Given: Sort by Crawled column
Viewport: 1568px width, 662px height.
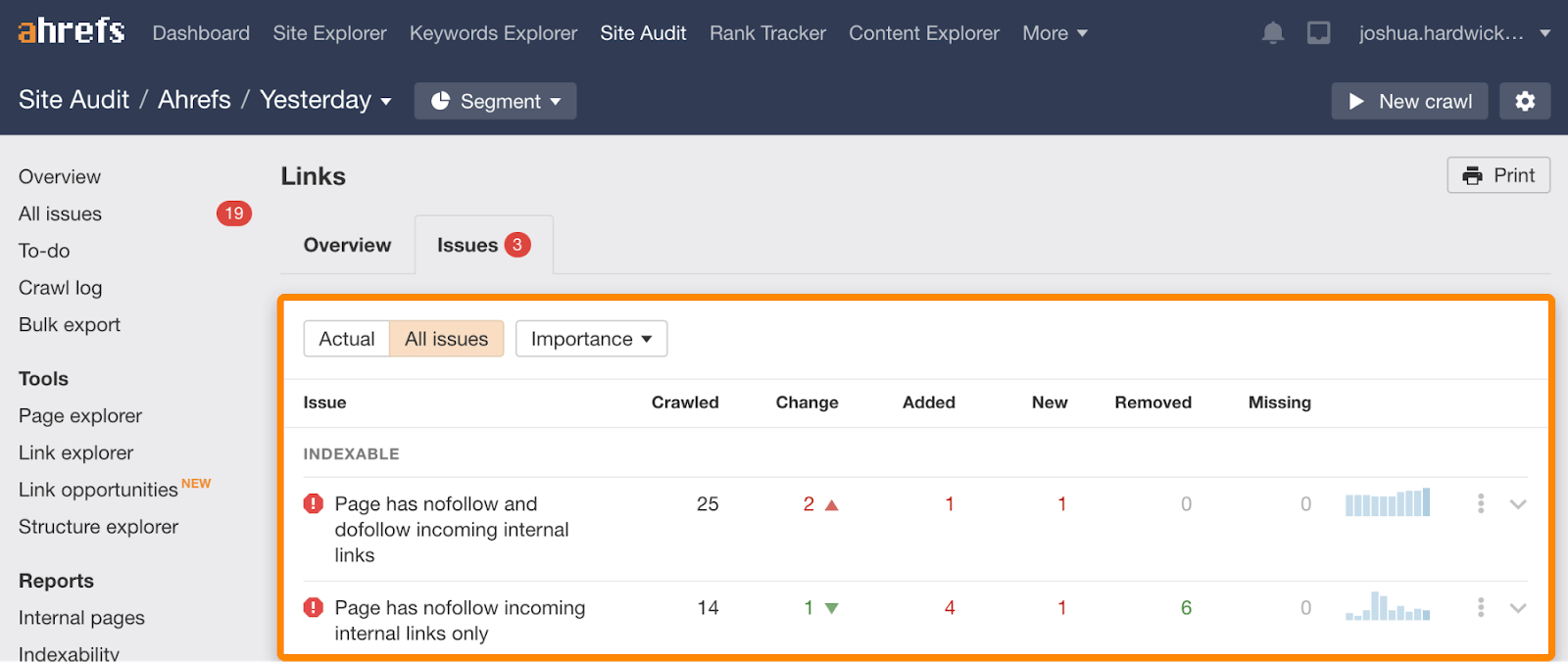Looking at the screenshot, I should (685, 402).
